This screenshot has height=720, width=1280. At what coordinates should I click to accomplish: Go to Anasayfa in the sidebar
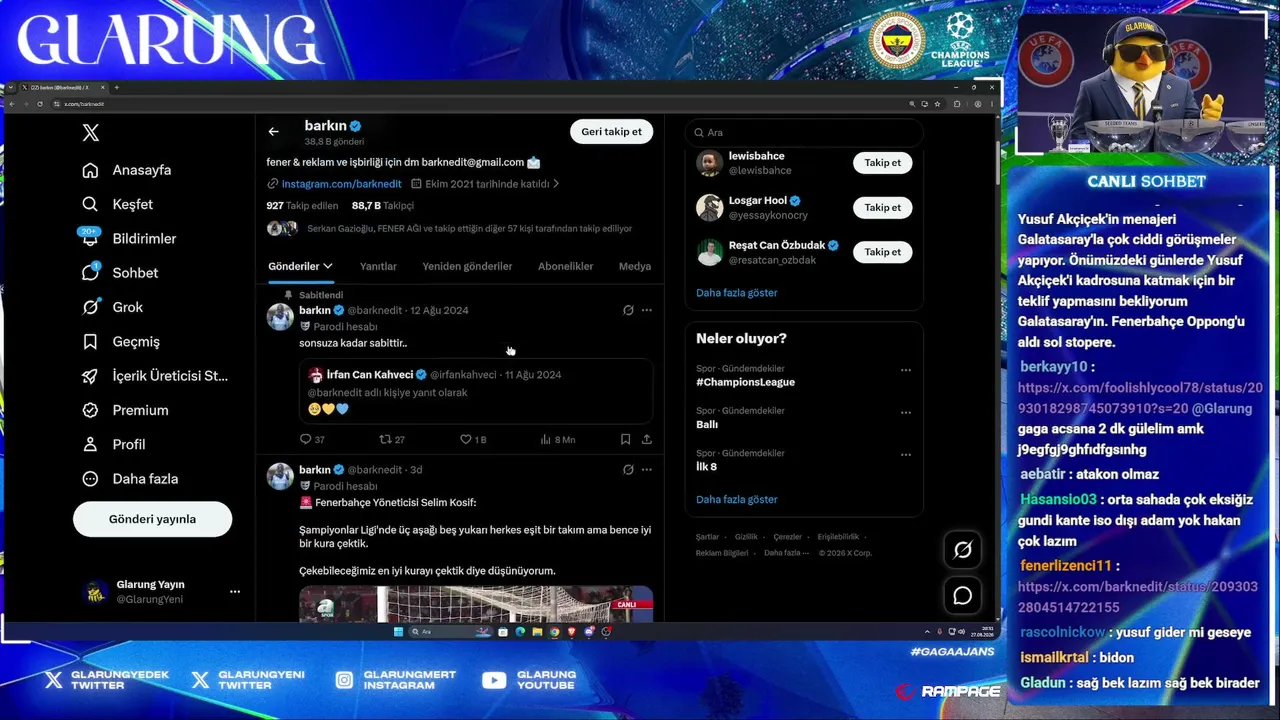click(x=127, y=170)
